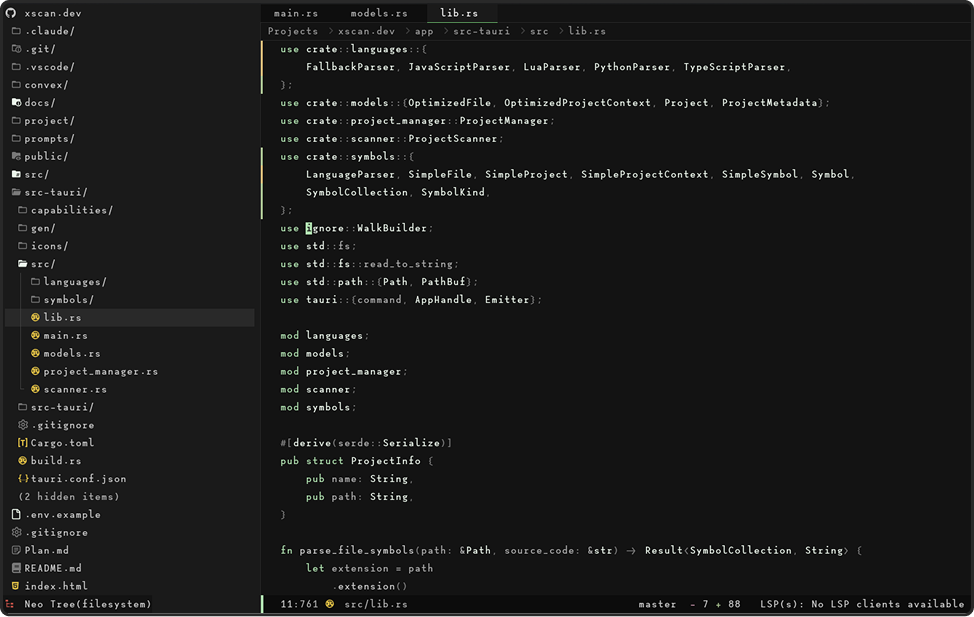Click the markdown icon beside Plan.md
Viewport: 974px width, 617px height.
click(x=16, y=551)
